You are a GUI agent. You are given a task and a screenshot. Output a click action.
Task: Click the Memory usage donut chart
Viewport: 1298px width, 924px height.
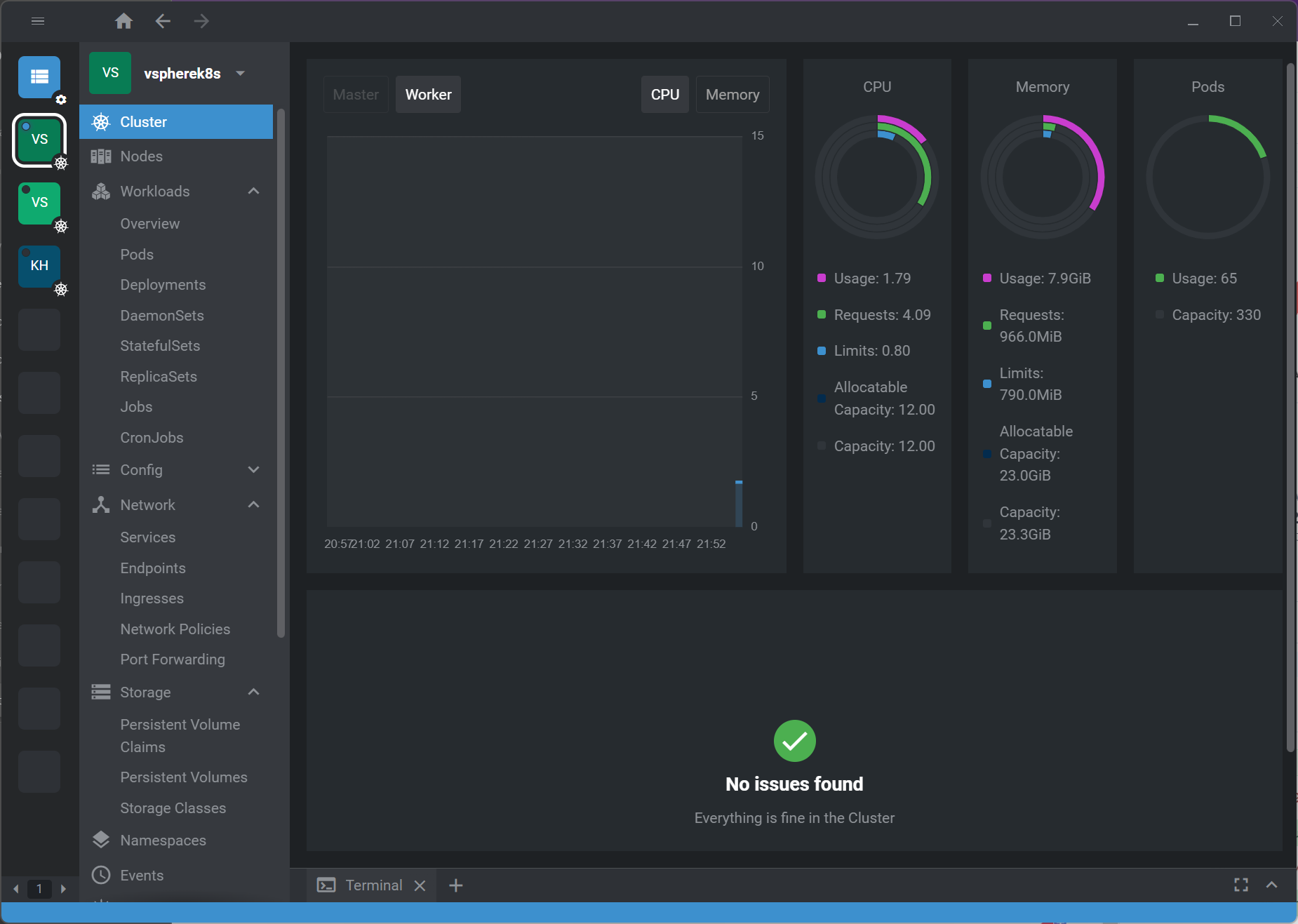coord(1043,177)
